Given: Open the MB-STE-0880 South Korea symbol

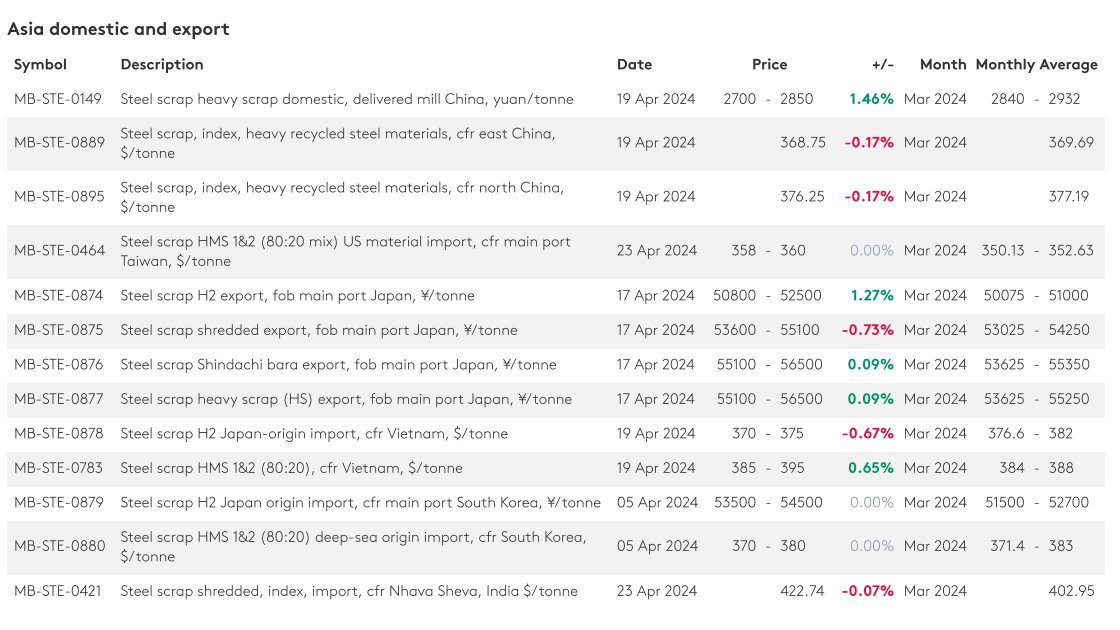Looking at the screenshot, I should coord(59,546).
